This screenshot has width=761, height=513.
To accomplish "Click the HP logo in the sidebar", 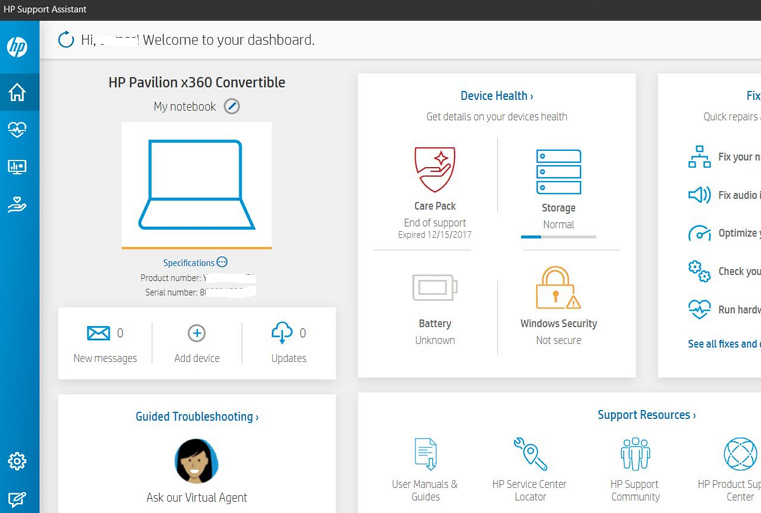I will coord(17,47).
